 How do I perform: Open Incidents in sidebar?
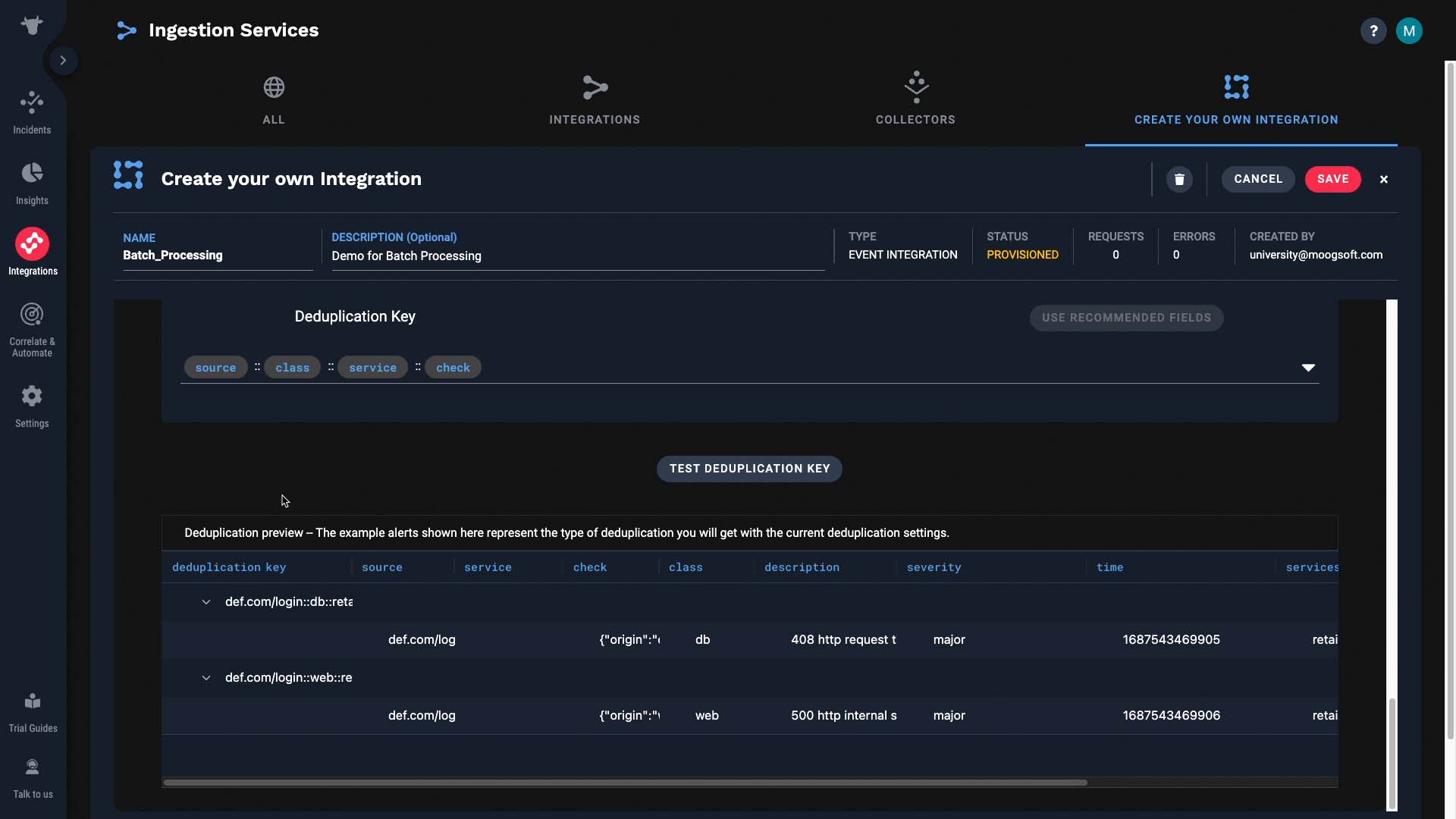click(x=32, y=113)
